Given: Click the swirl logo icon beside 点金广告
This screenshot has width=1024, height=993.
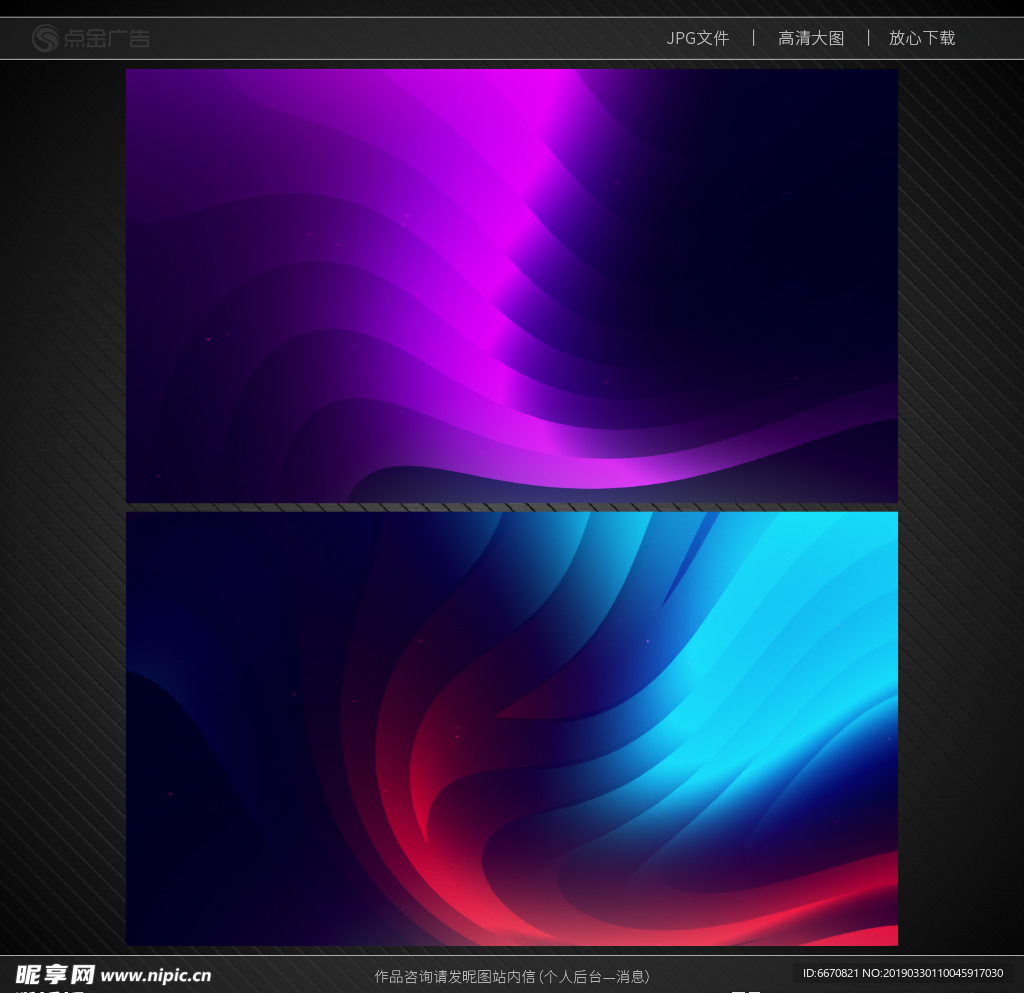Looking at the screenshot, I should point(46,39).
